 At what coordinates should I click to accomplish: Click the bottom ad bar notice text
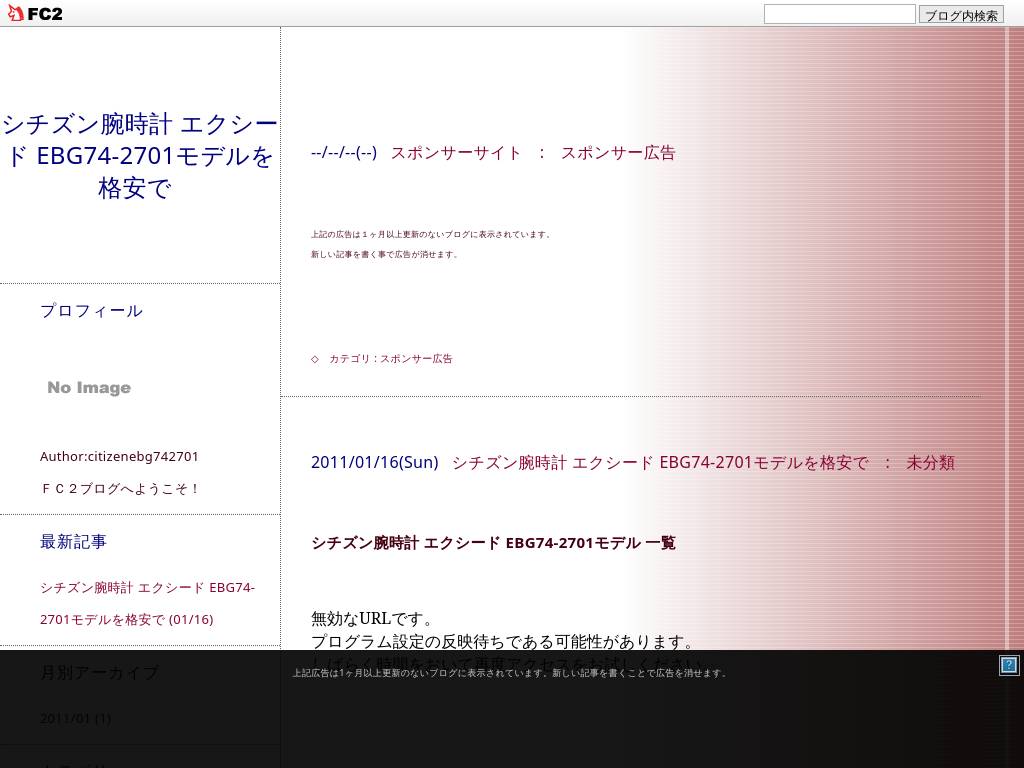pos(509,673)
